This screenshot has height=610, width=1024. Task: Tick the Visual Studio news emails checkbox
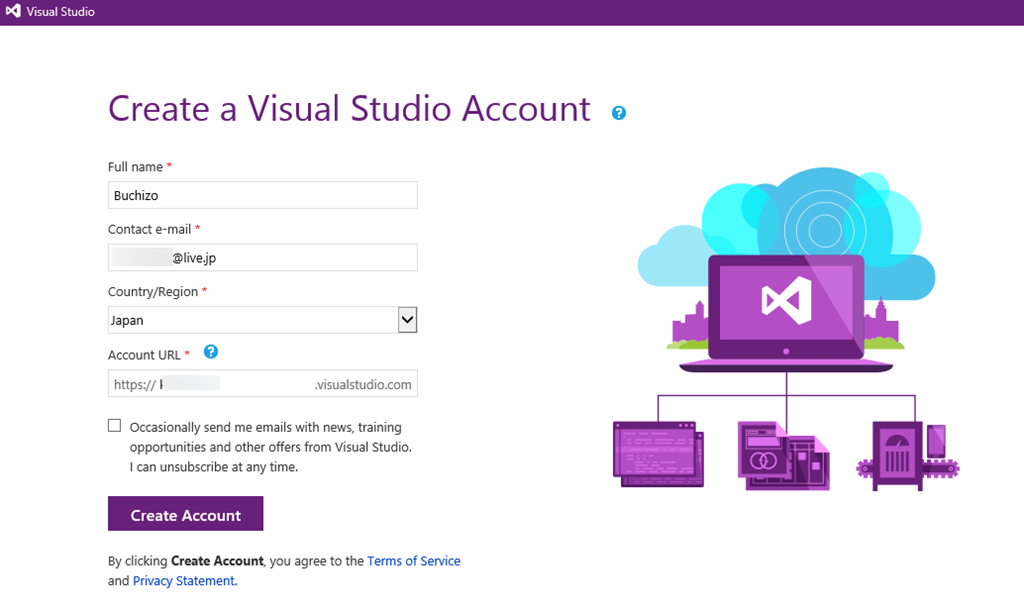(114, 426)
